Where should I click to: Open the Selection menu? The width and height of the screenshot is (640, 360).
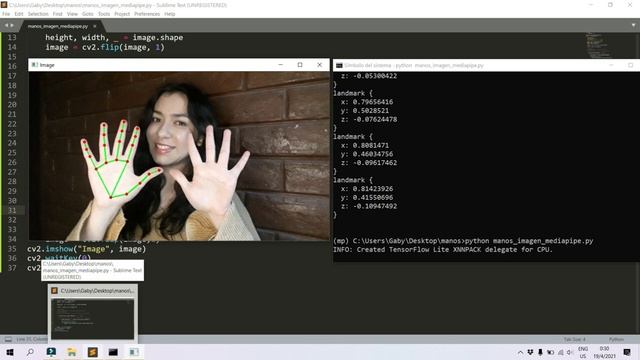click(x=38, y=14)
